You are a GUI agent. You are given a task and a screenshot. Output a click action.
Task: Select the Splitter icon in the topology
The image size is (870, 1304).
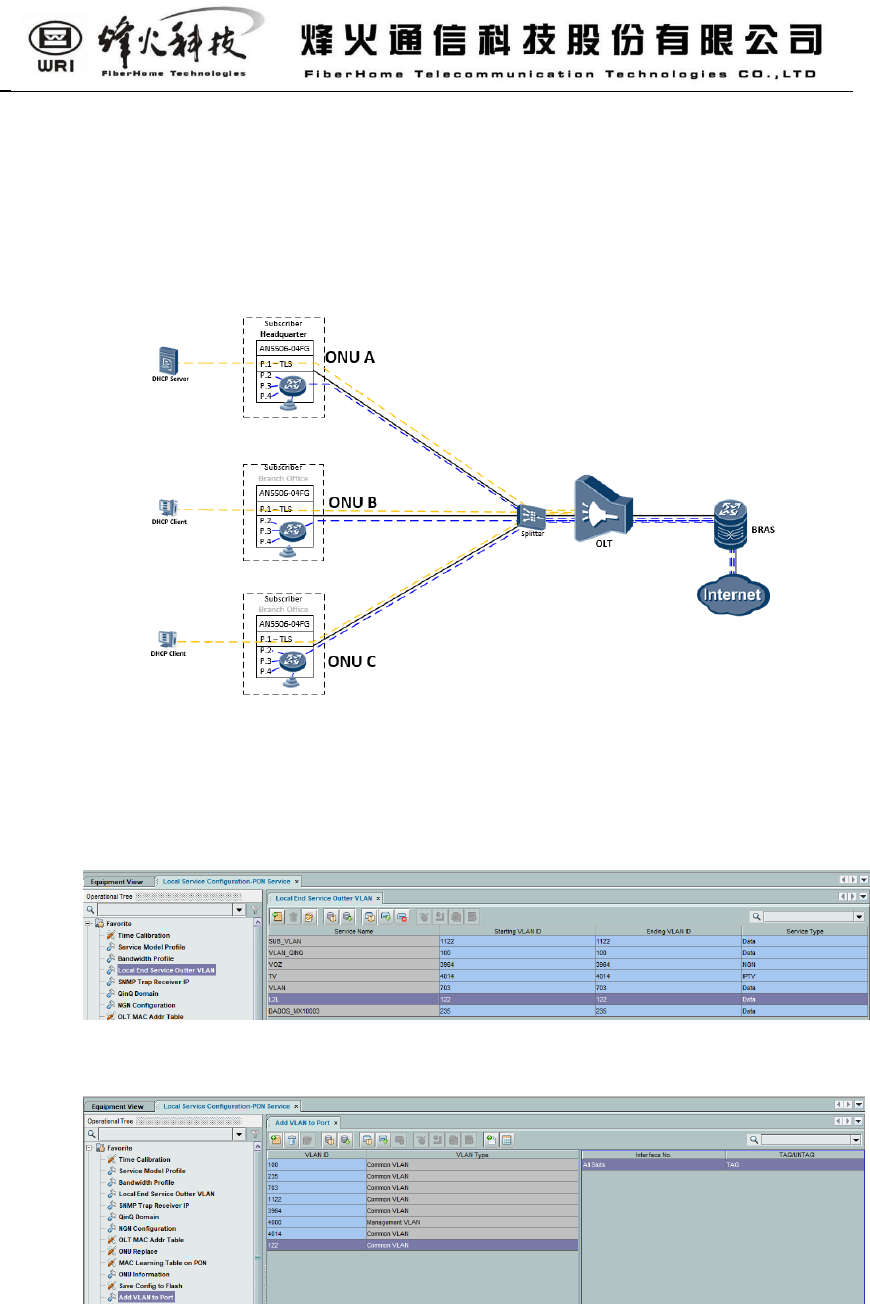529,518
